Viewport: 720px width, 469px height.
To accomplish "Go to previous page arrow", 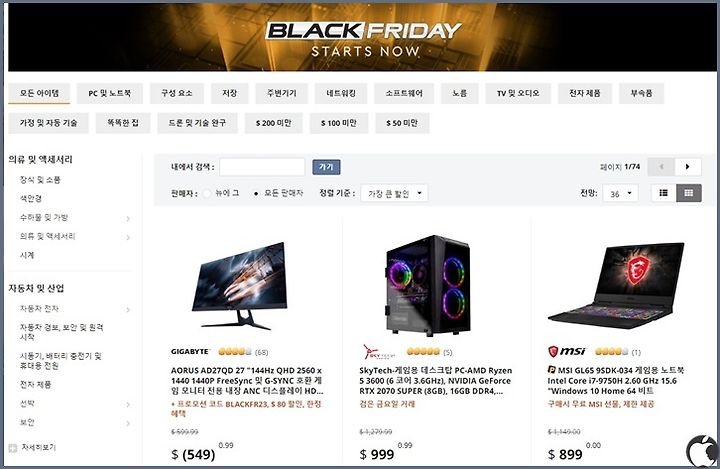I will tap(661, 167).
